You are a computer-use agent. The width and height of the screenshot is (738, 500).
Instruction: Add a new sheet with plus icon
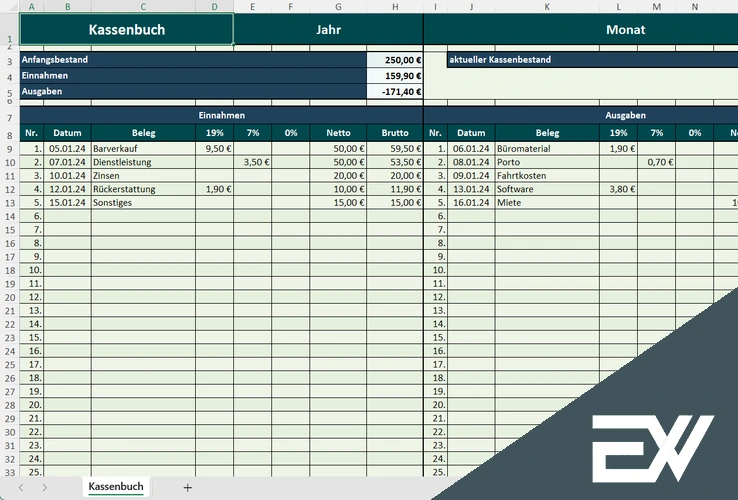coord(187,488)
